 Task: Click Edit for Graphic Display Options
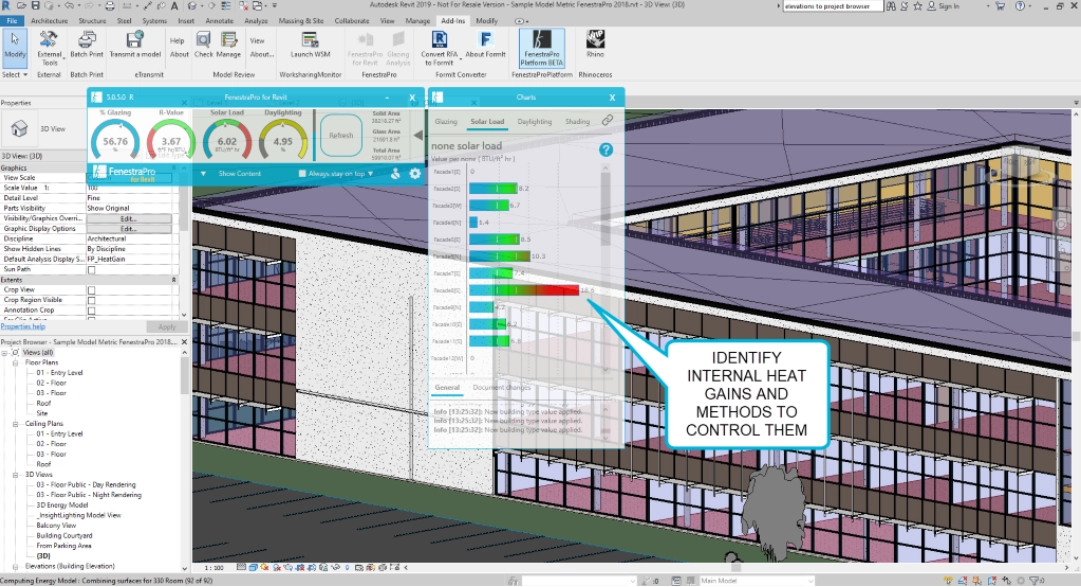click(129, 228)
